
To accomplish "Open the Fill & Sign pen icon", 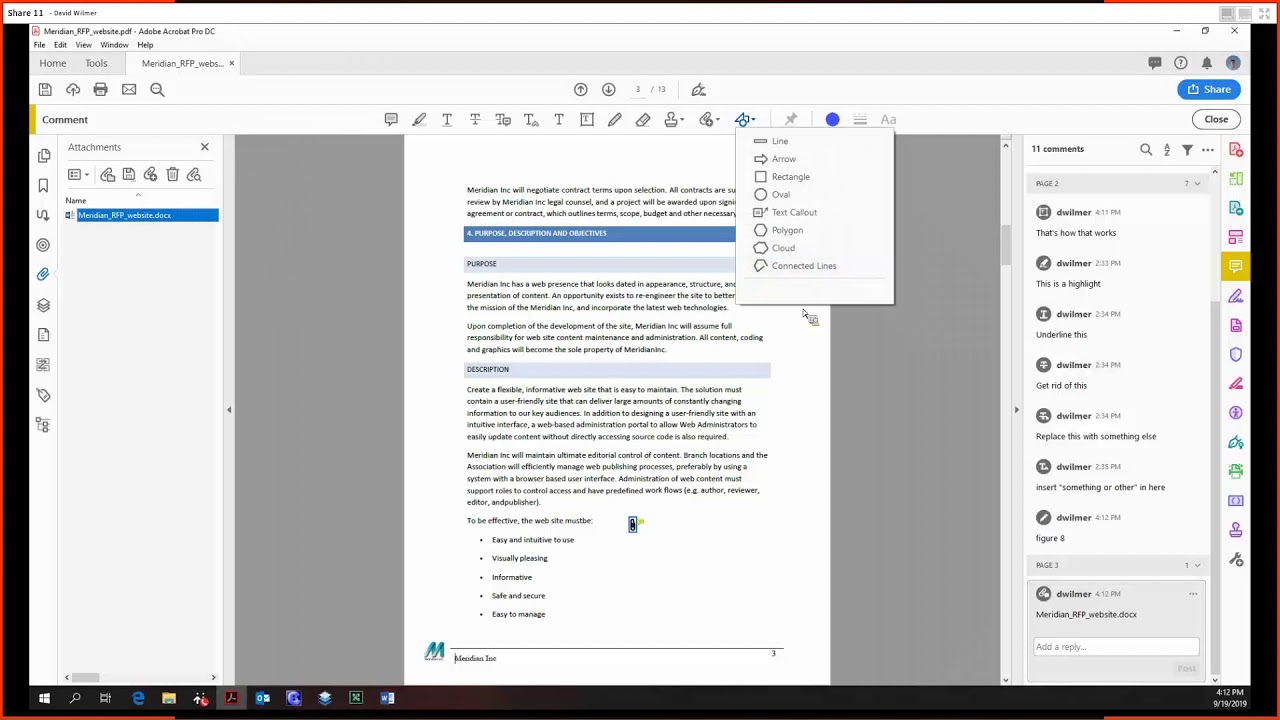I will (x=698, y=89).
